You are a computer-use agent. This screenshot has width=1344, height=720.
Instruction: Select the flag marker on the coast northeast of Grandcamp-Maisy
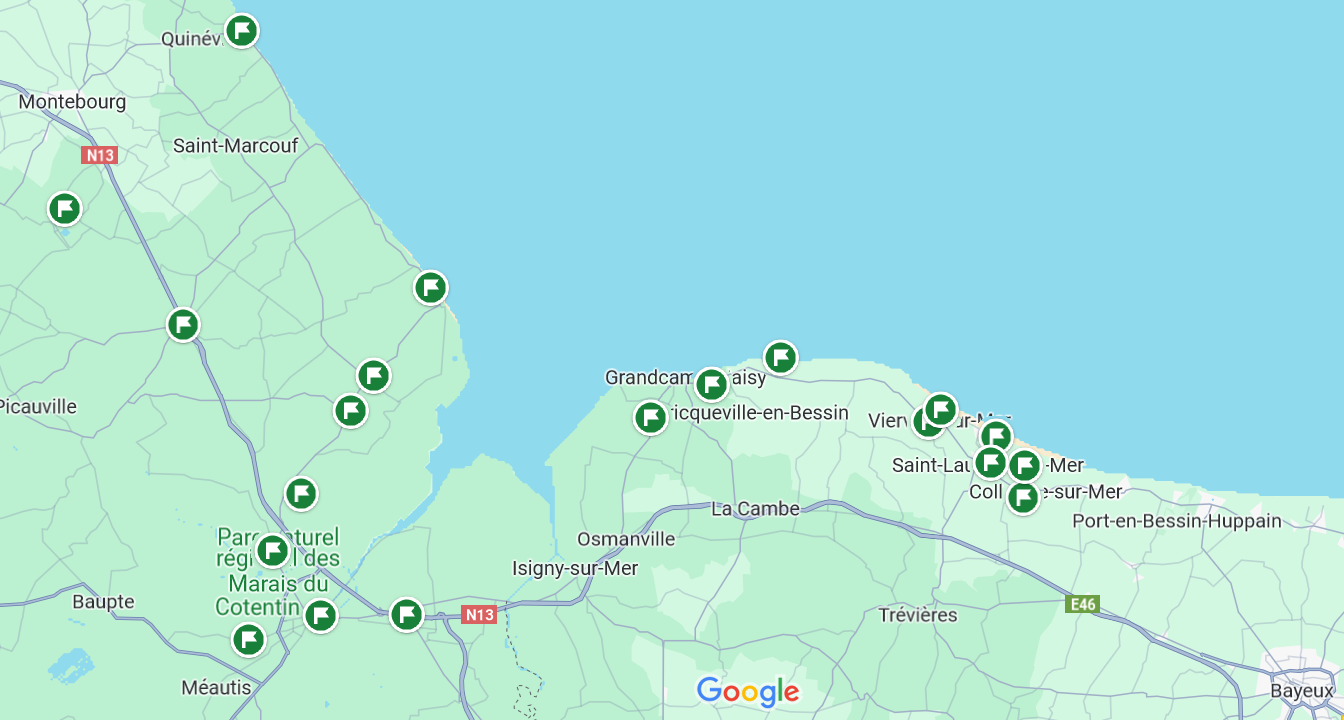780,357
